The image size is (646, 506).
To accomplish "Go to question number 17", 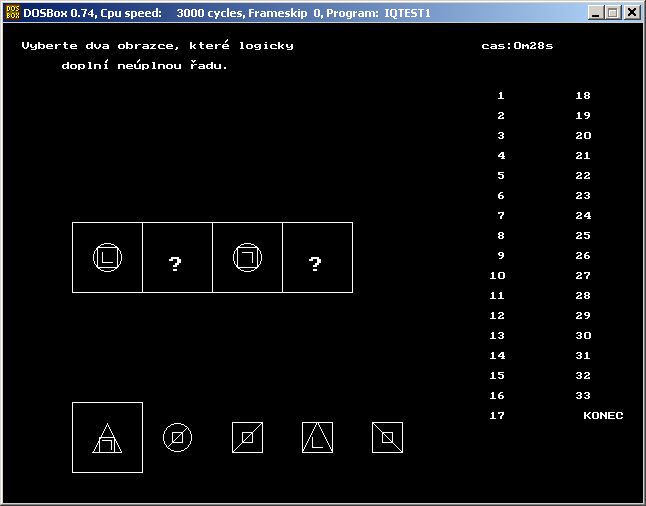I will tap(497, 415).
